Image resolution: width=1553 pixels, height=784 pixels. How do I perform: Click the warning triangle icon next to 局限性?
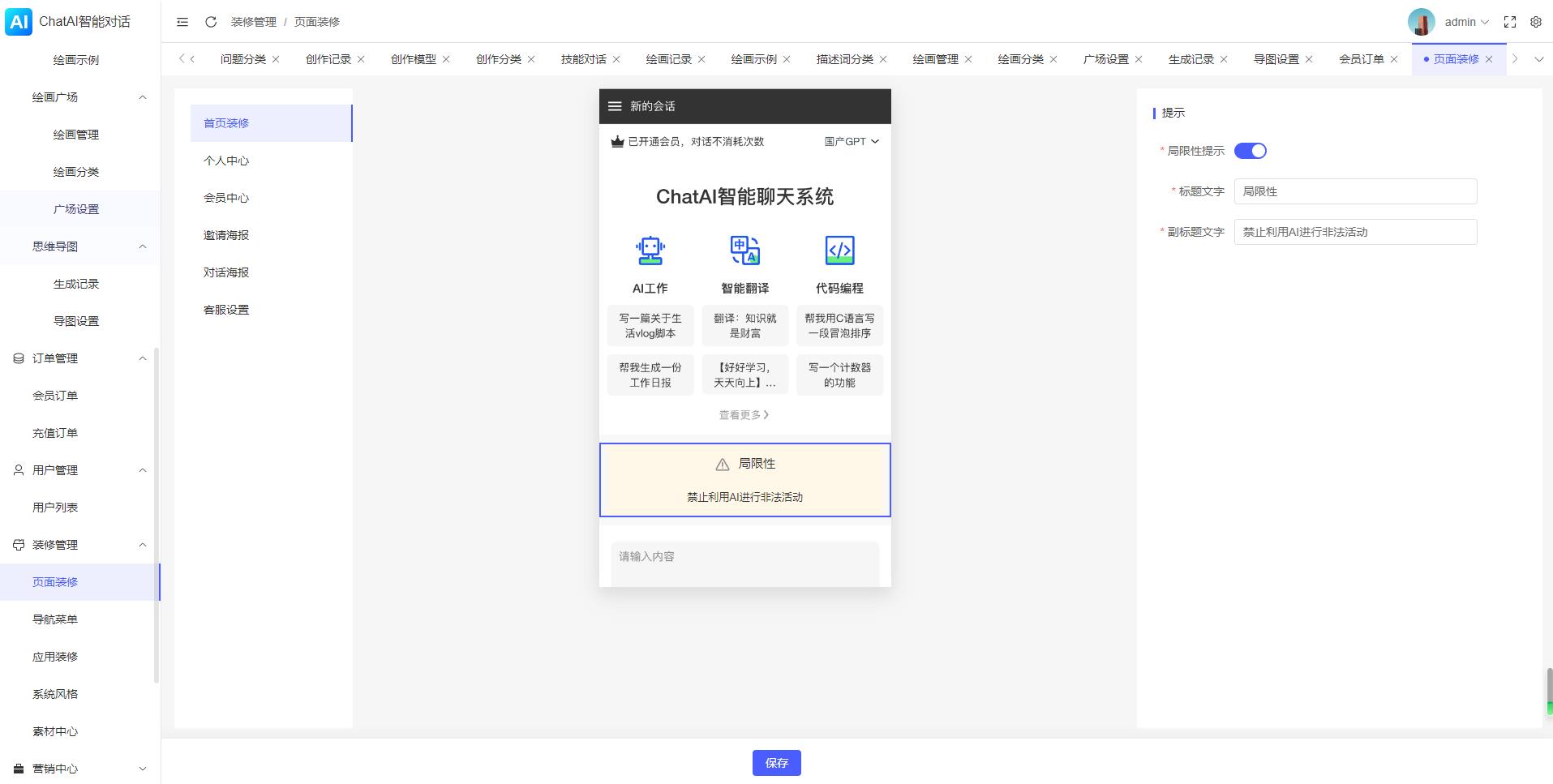coord(723,465)
